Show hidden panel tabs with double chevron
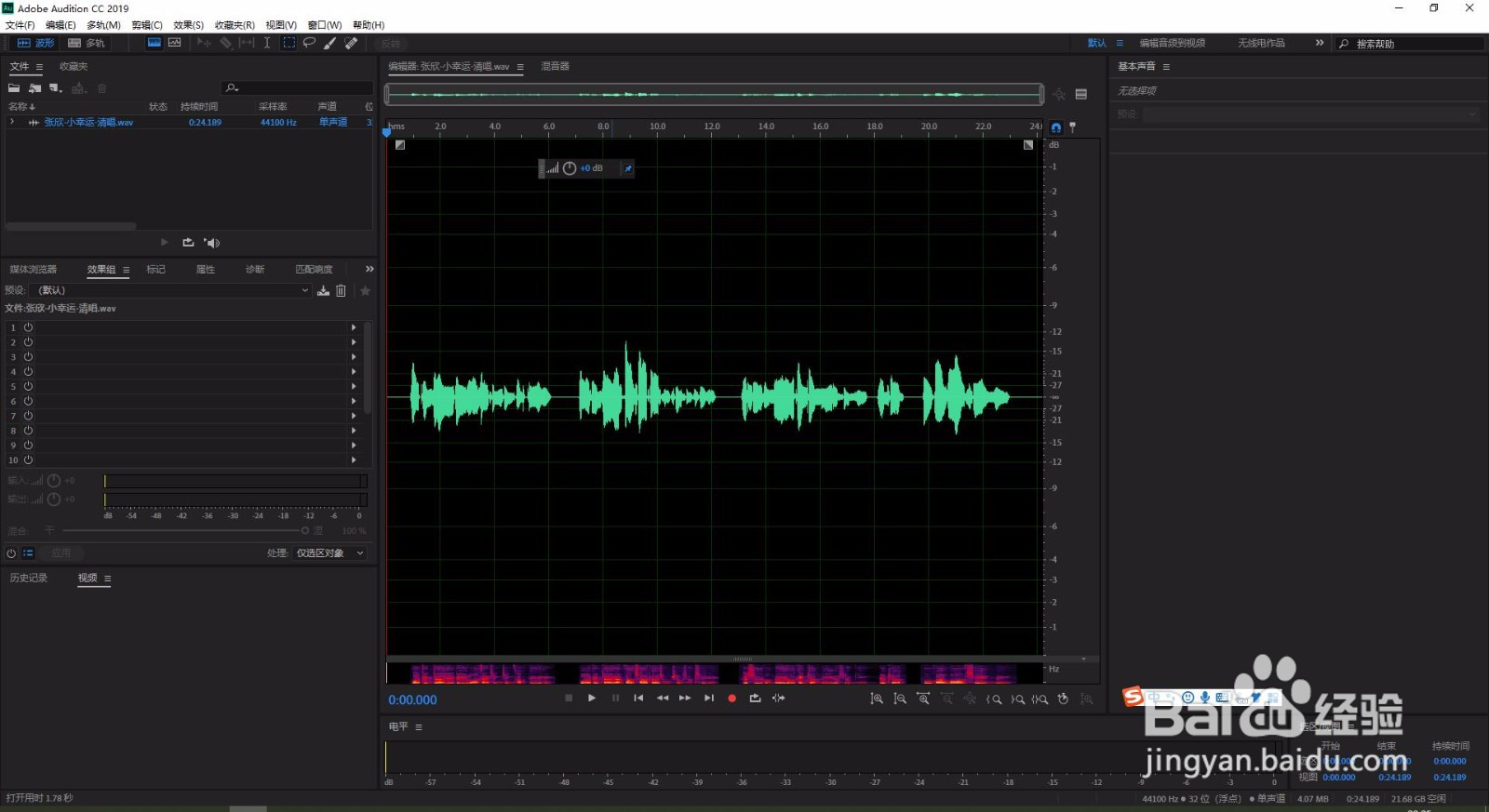The width and height of the screenshot is (1489, 812). pos(369,269)
